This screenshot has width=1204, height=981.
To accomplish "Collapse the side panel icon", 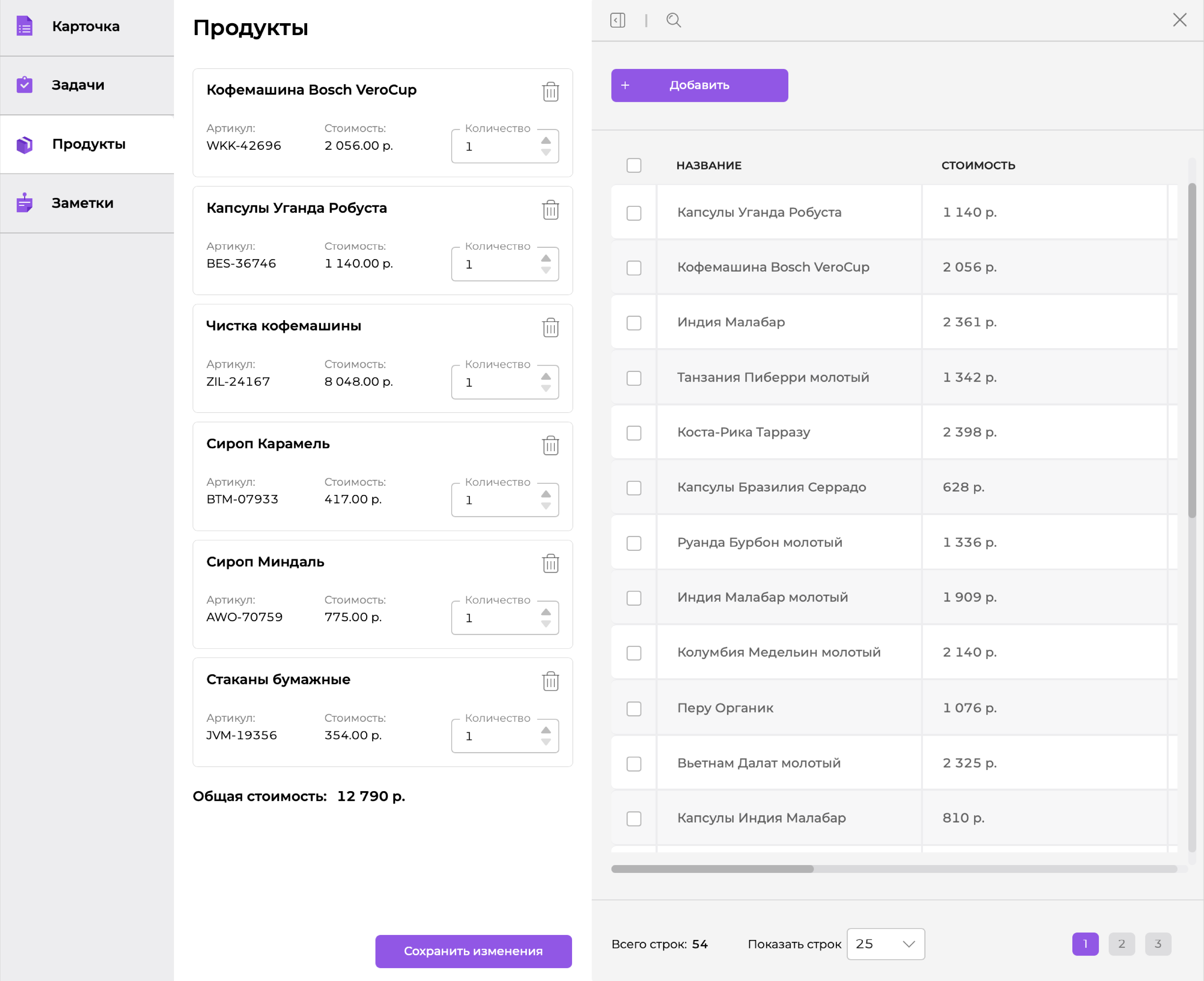I will tap(617, 20).
